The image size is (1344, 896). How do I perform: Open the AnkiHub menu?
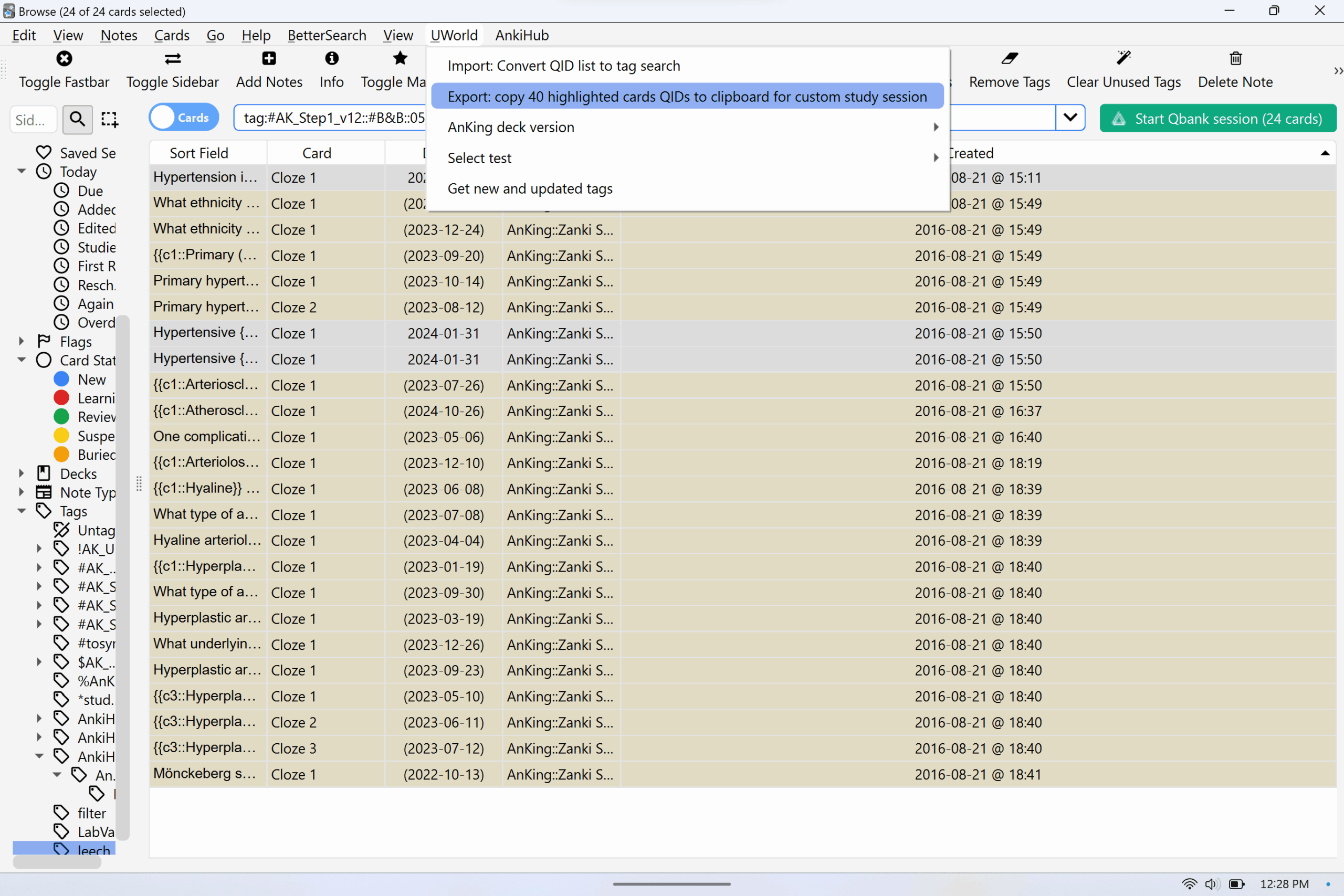pyautogui.click(x=521, y=35)
